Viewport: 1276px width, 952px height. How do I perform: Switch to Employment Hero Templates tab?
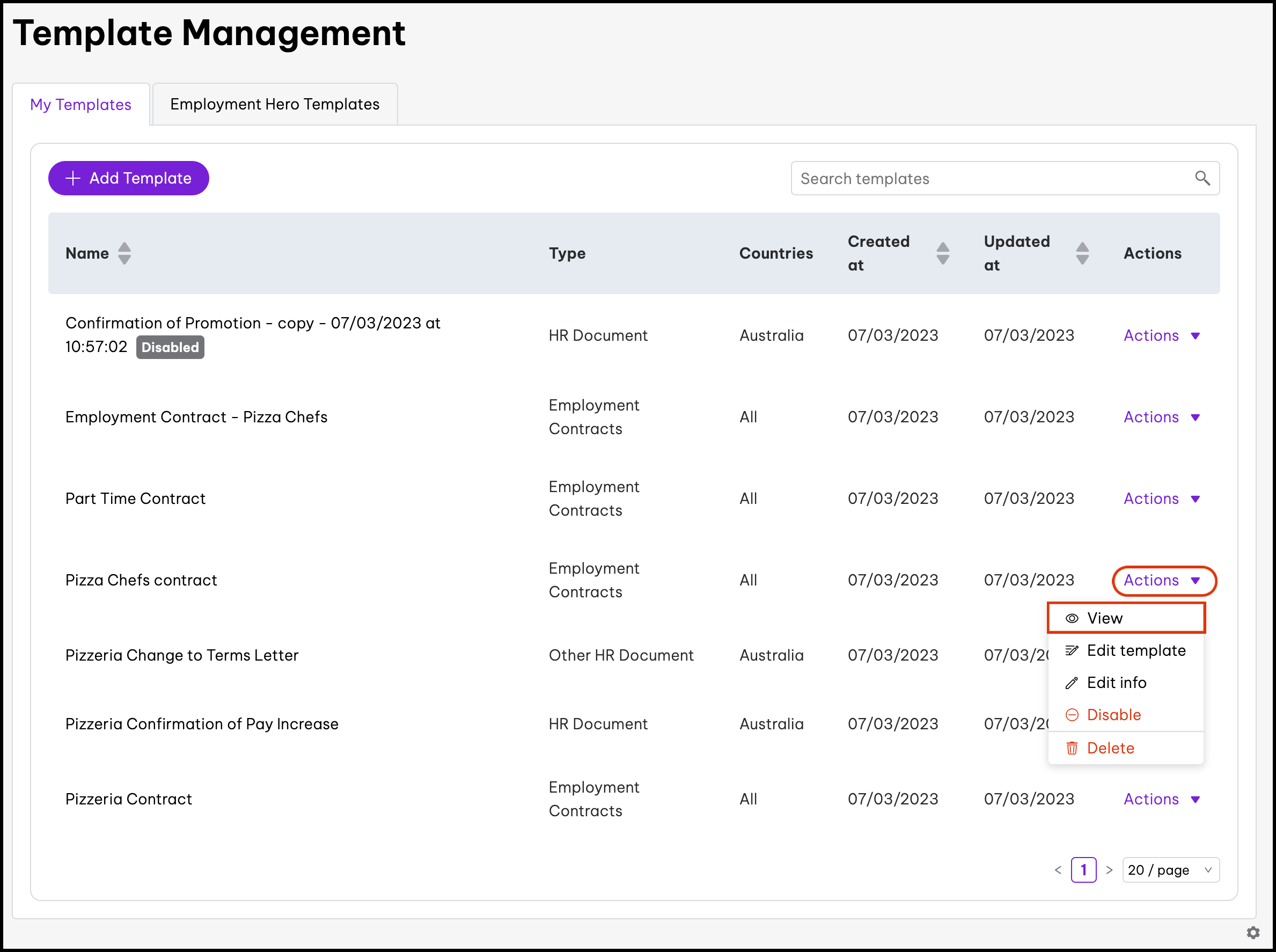[275, 104]
